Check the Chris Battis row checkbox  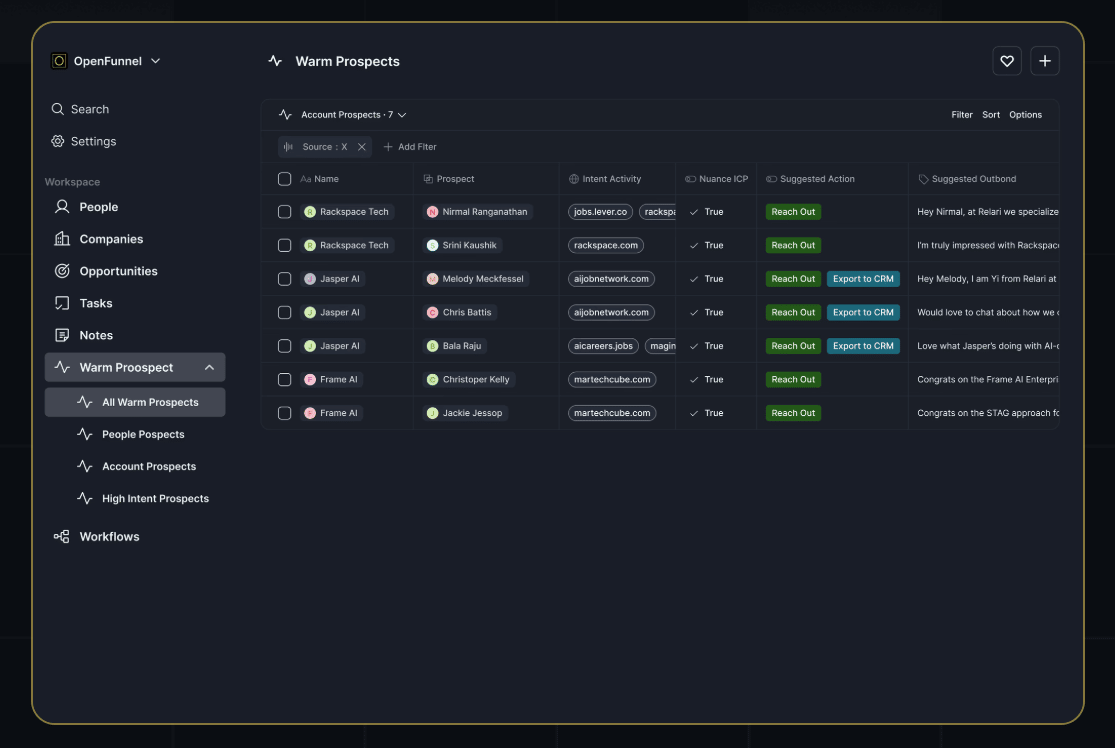coord(284,312)
